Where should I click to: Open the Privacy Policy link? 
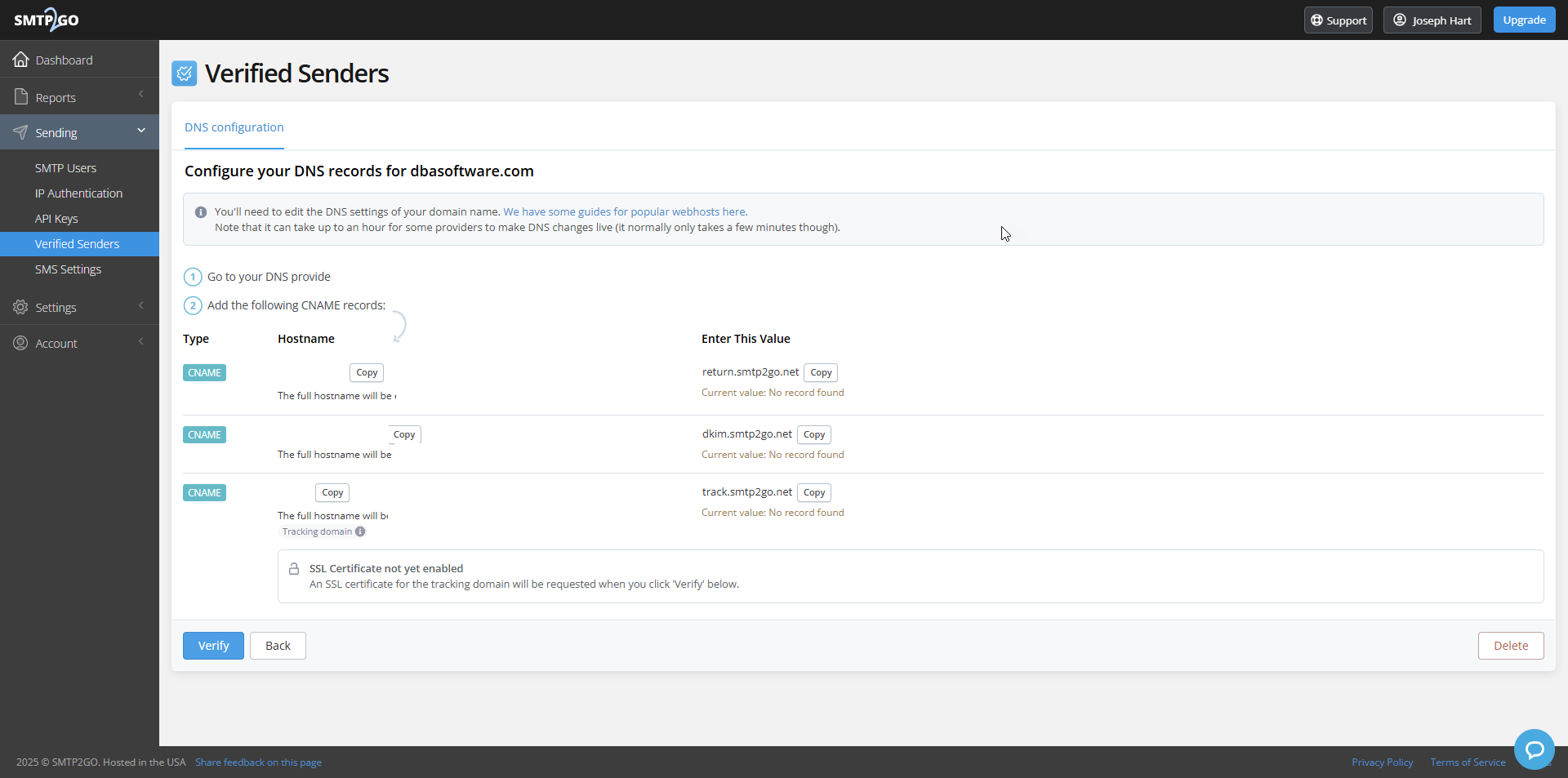(1382, 762)
